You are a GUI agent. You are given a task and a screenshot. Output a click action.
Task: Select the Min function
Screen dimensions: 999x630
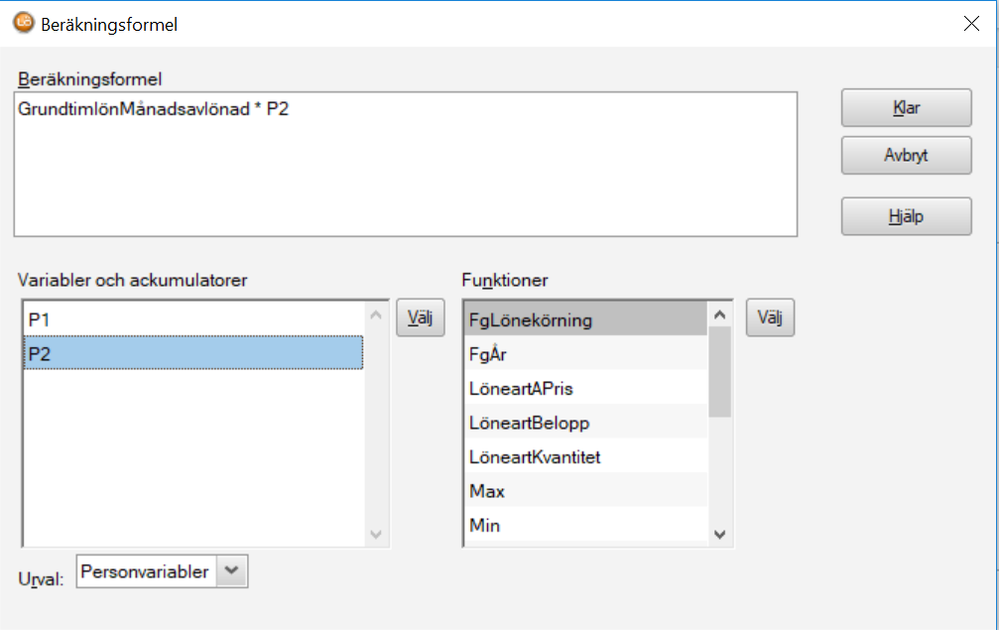(x=585, y=525)
